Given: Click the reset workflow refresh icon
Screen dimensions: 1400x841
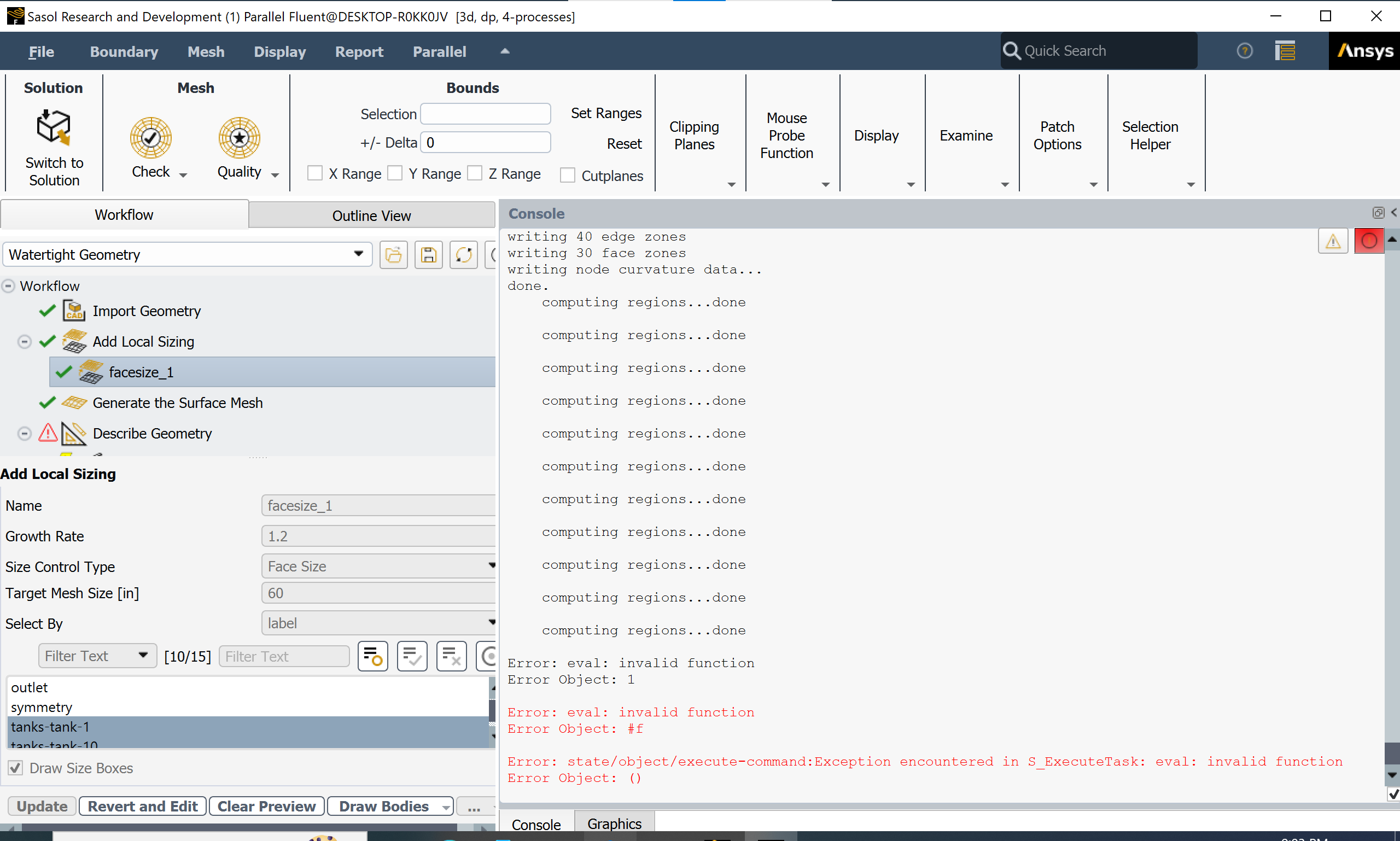Looking at the screenshot, I should pyautogui.click(x=464, y=255).
